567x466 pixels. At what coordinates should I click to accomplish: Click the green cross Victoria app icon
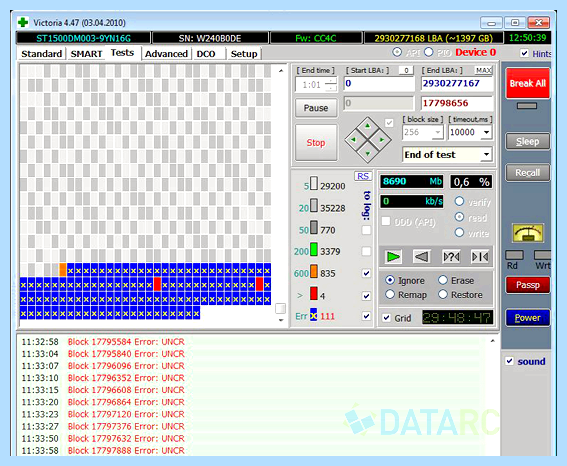[x=23, y=22]
